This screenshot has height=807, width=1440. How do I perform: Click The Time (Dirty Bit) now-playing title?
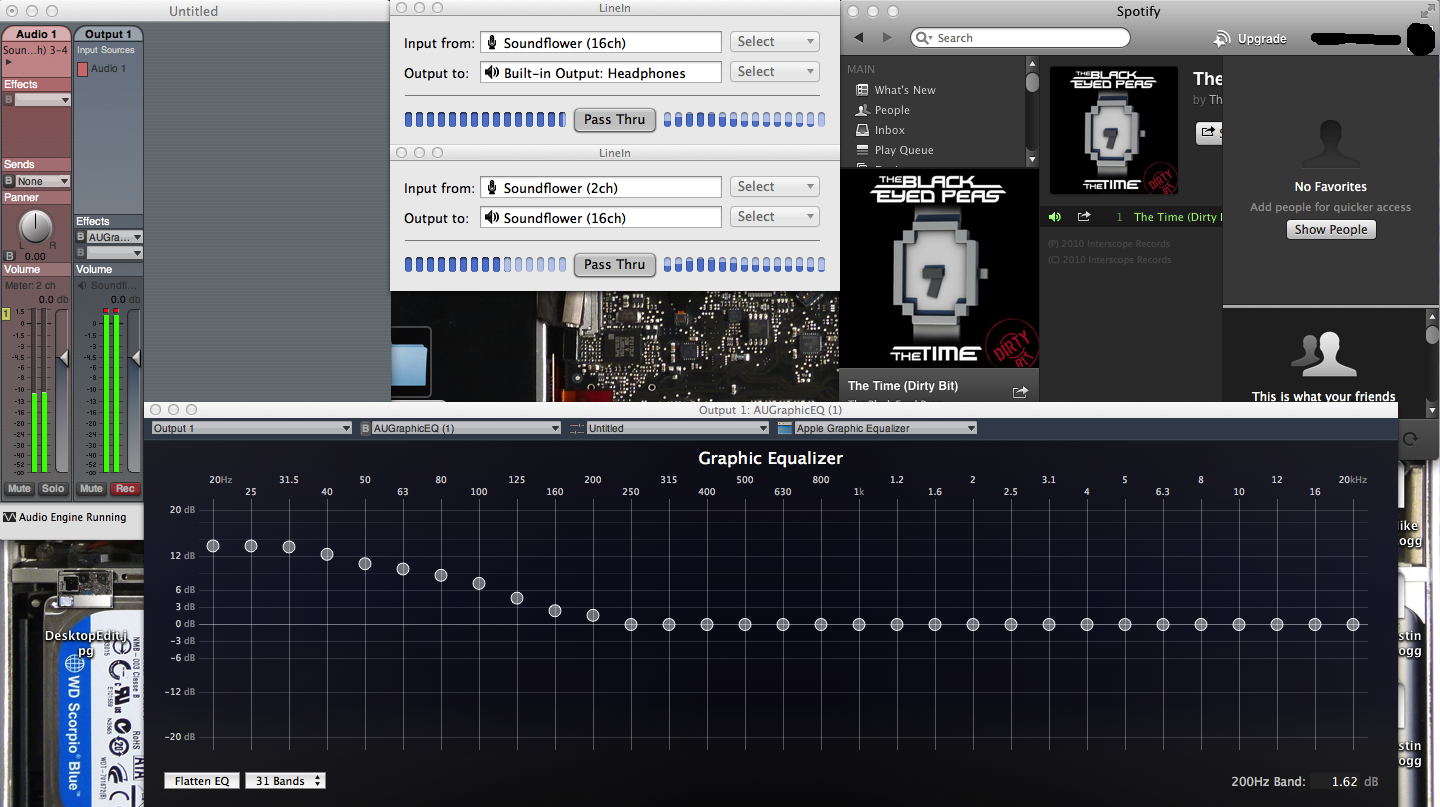(903, 386)
